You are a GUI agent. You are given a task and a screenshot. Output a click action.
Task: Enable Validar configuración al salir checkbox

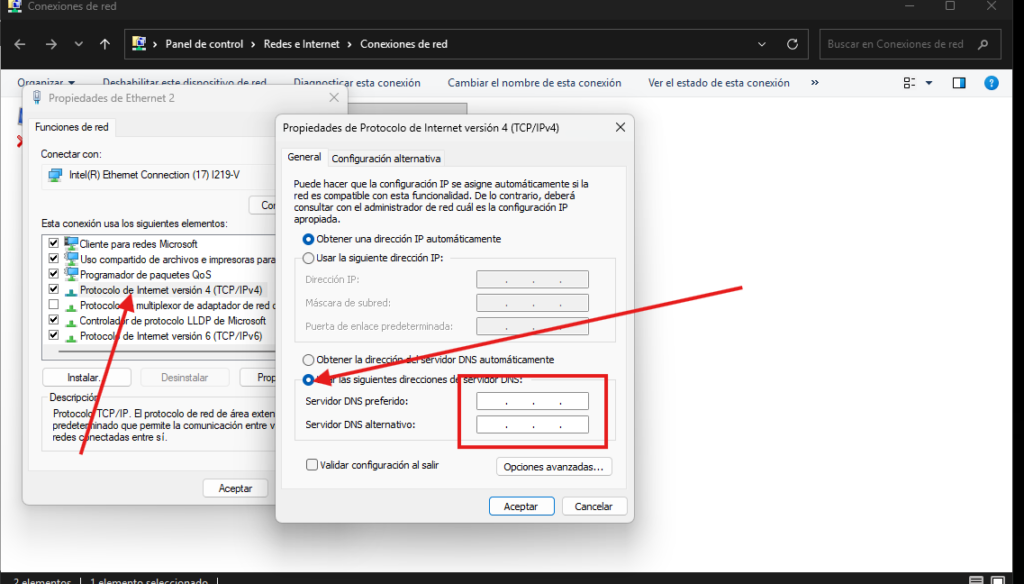(x=312, y=465)
